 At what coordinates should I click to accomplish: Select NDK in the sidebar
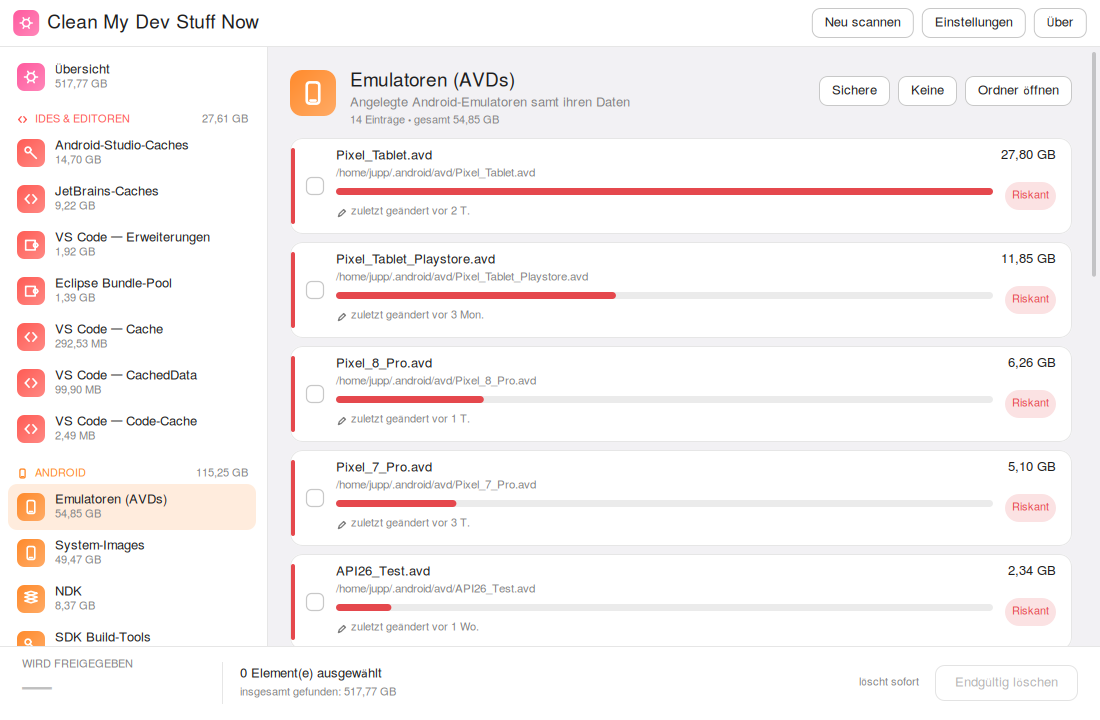132,599
